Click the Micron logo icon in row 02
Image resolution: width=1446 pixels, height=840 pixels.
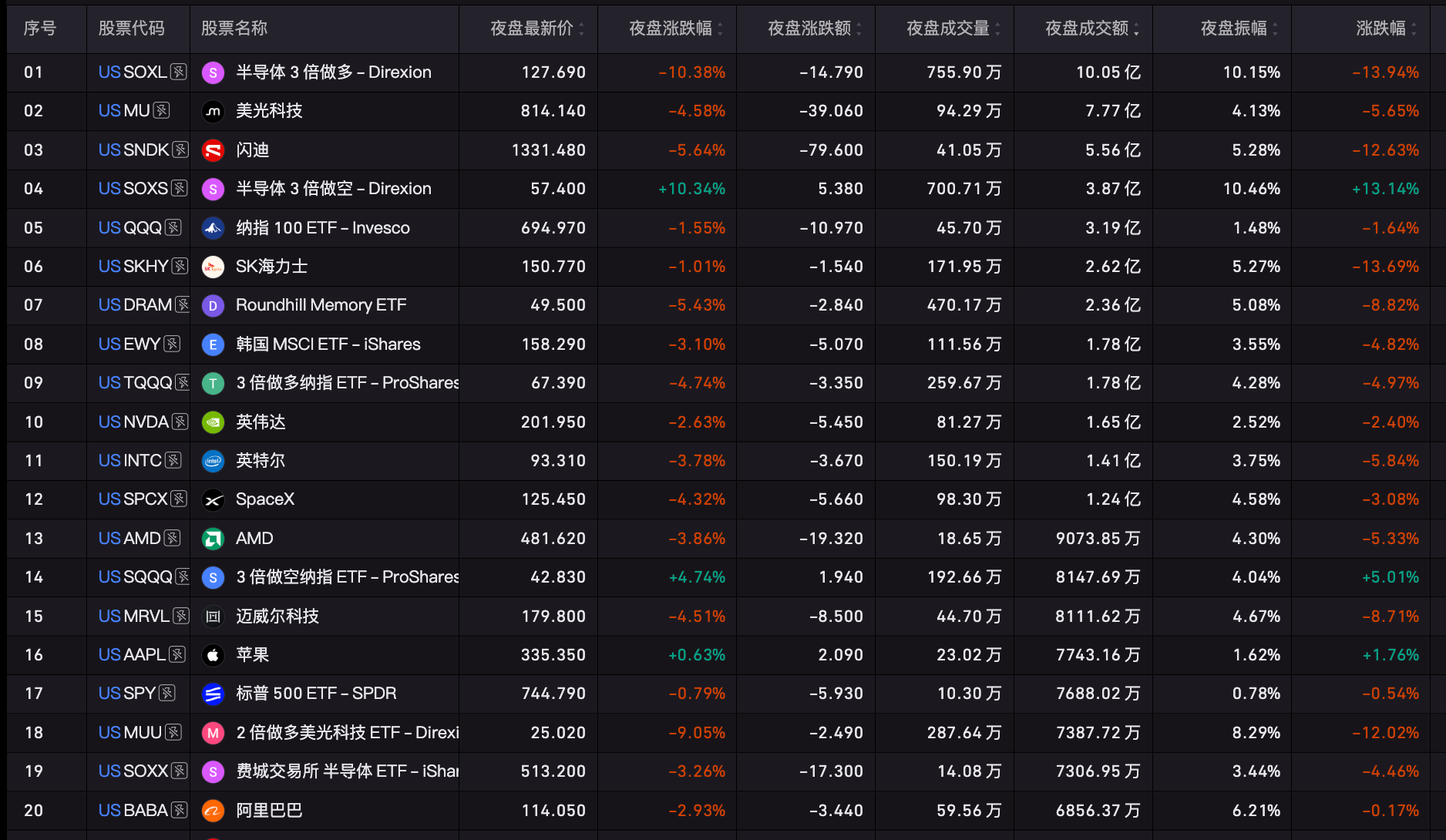point(213,112)
